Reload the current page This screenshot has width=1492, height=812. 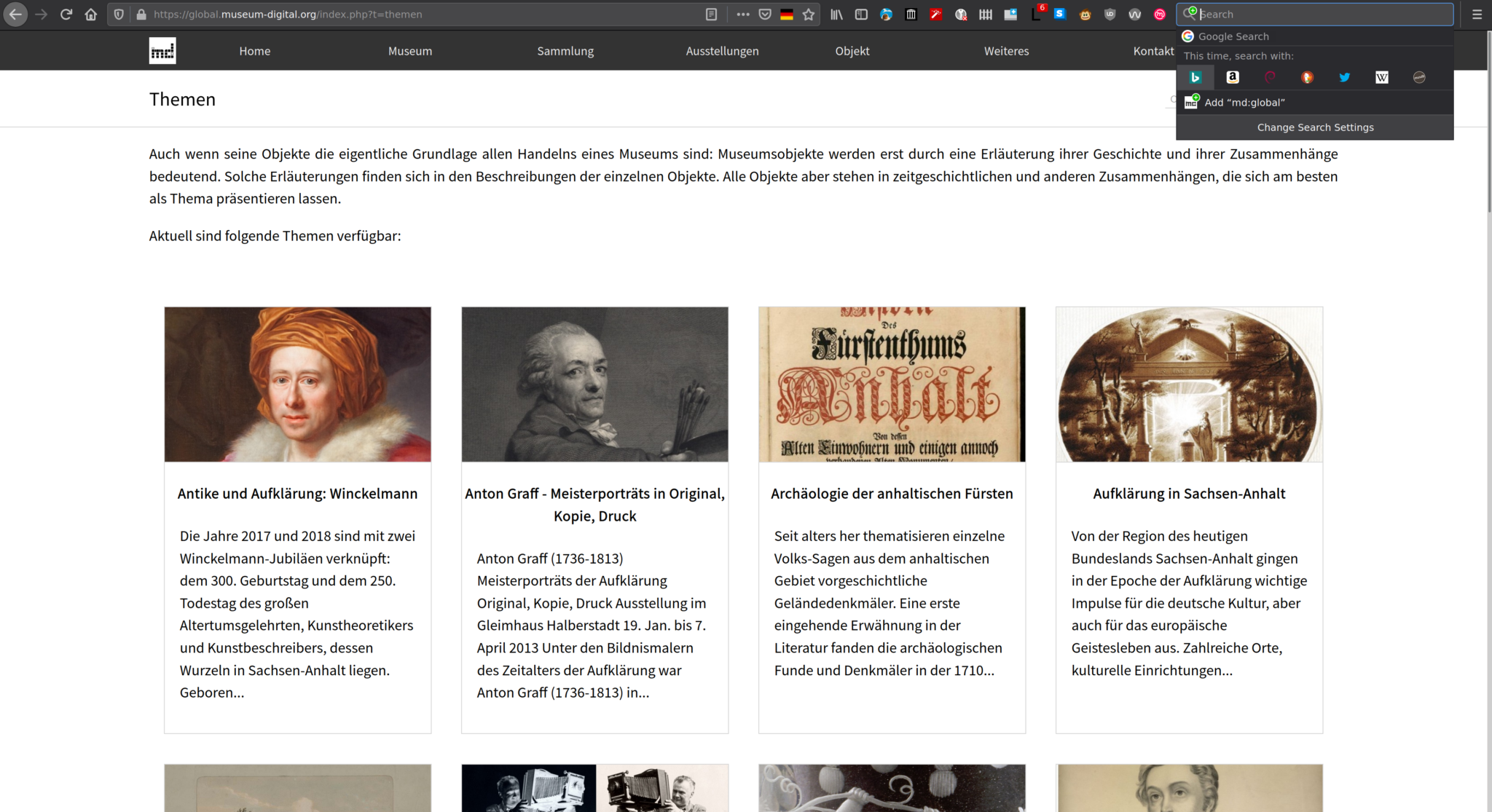pos(66,14)
